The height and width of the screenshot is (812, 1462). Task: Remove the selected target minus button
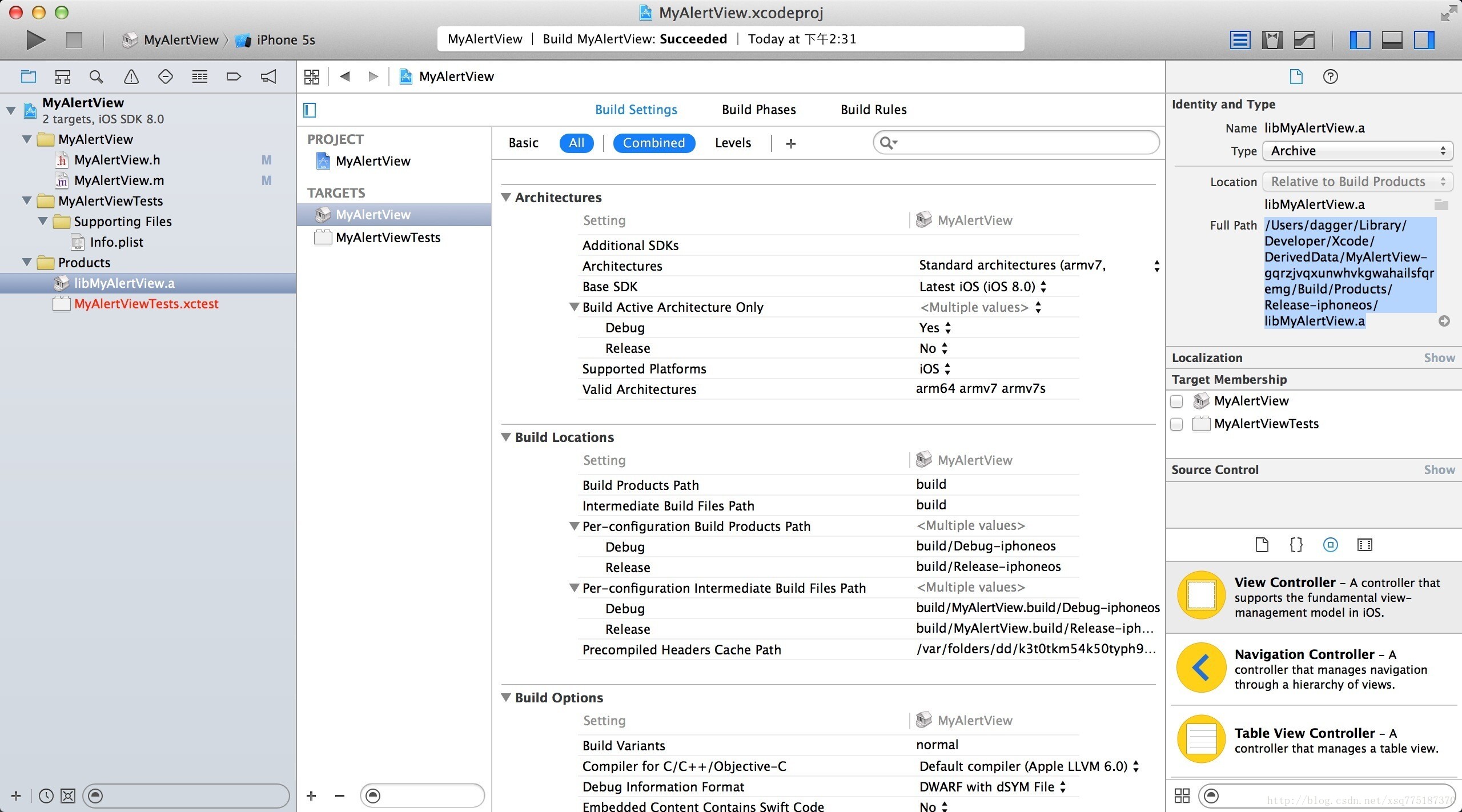tap(340, 795)
